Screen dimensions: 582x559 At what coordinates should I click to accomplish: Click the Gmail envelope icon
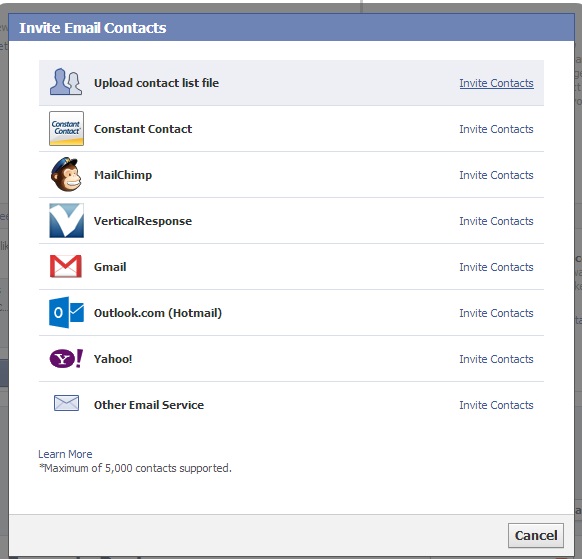66,266
